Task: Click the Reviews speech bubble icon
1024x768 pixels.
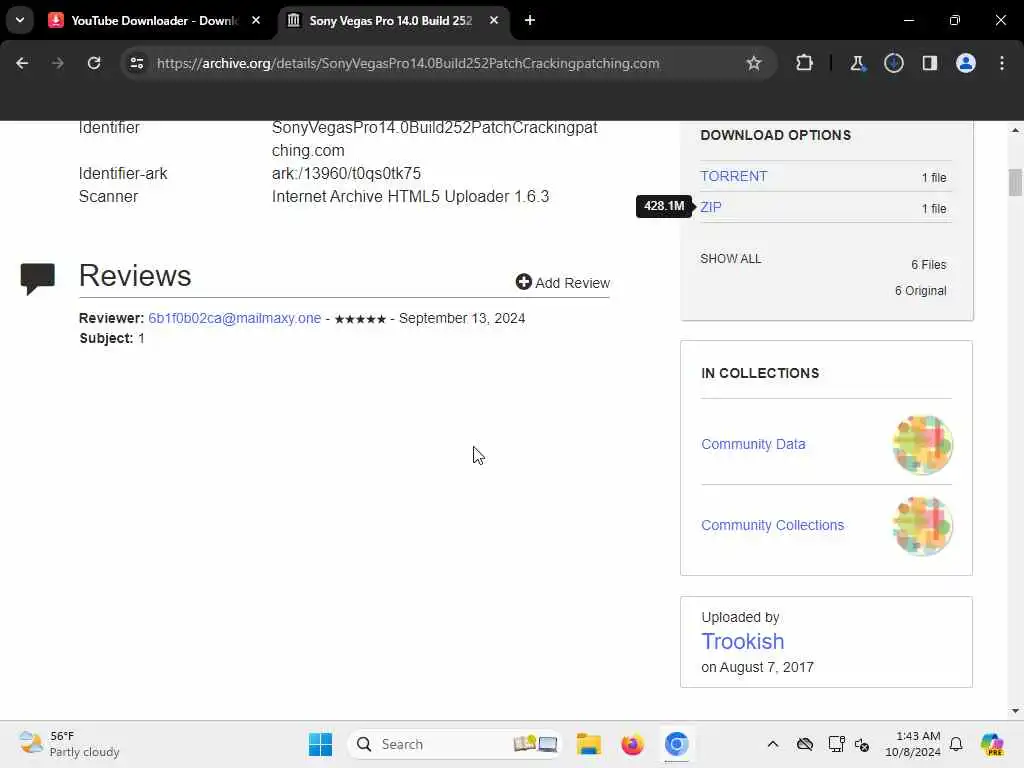Action: pyautogui.click(x=38, y=279)
